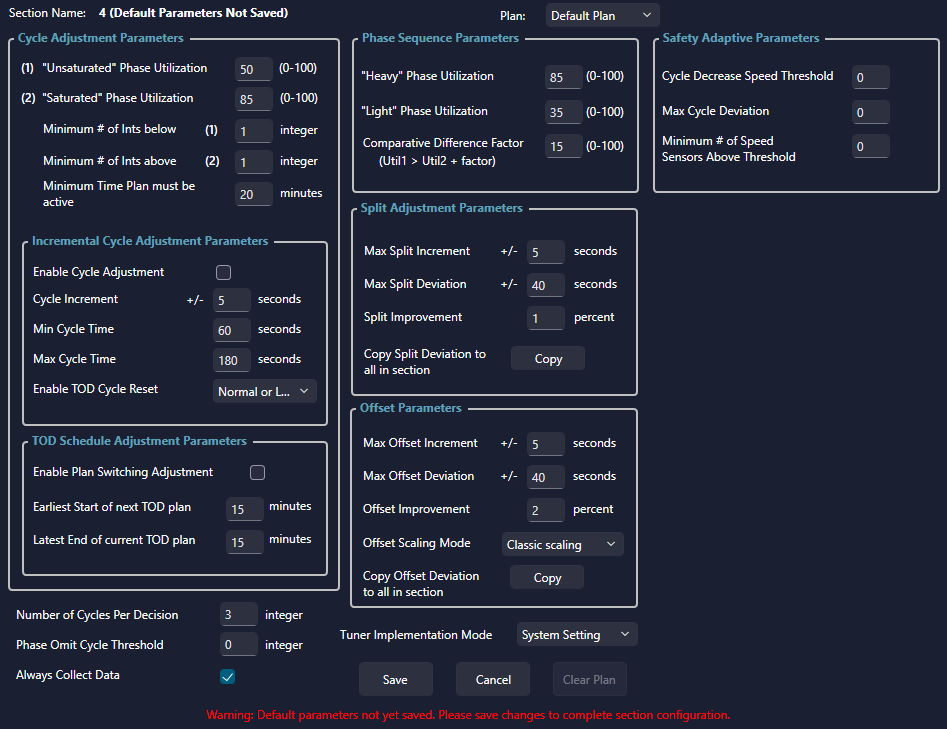Edit the Comparative Difference Factor value

click(564, 147)
